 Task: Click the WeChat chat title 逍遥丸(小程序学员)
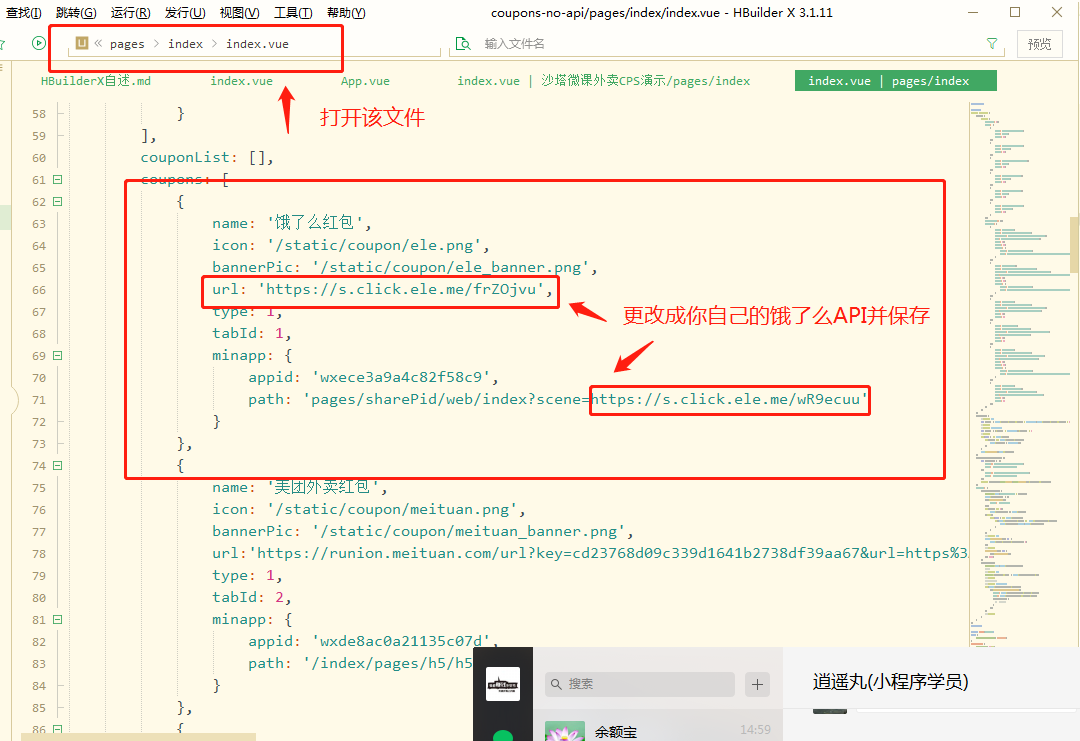(x=890, y=682)
